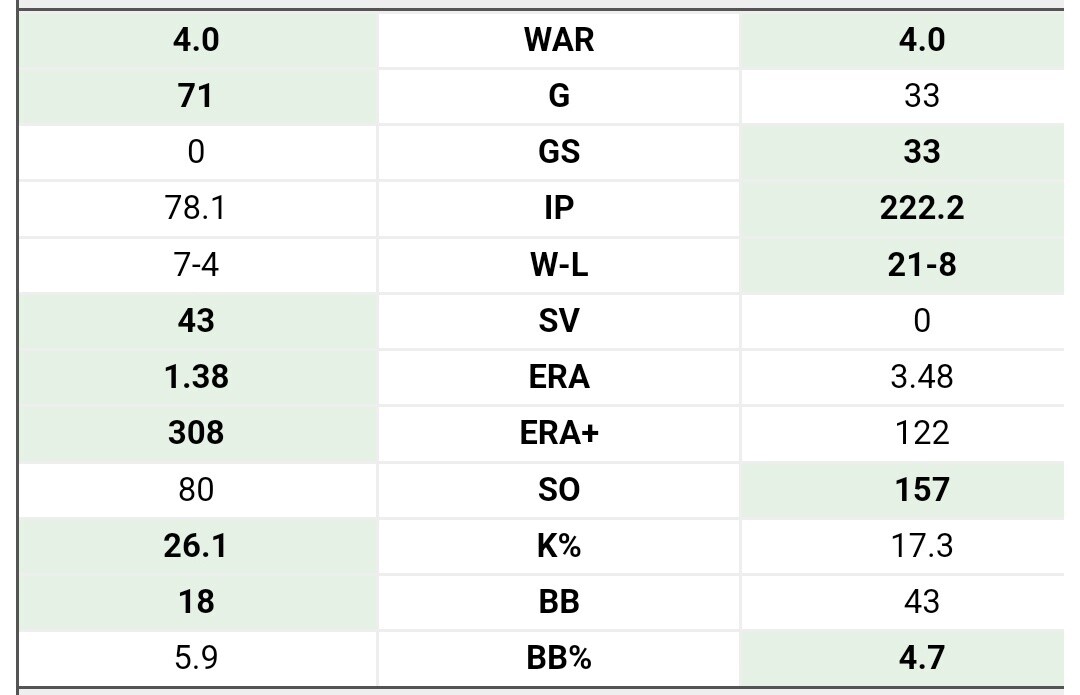Viewport: 1080px width, 695px height.
Task: Select the SV row label
Action: pos(559,320)
